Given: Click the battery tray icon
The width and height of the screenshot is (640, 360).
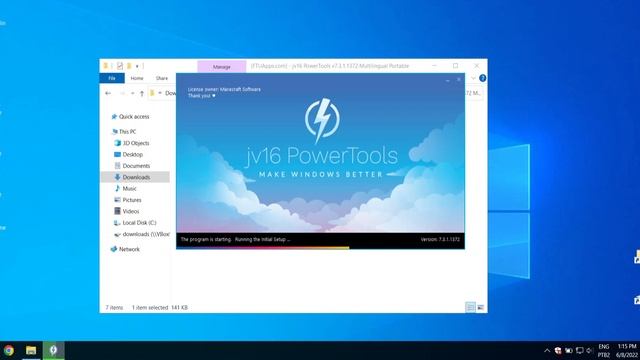Looking at the screenshot, I should 569,351.
